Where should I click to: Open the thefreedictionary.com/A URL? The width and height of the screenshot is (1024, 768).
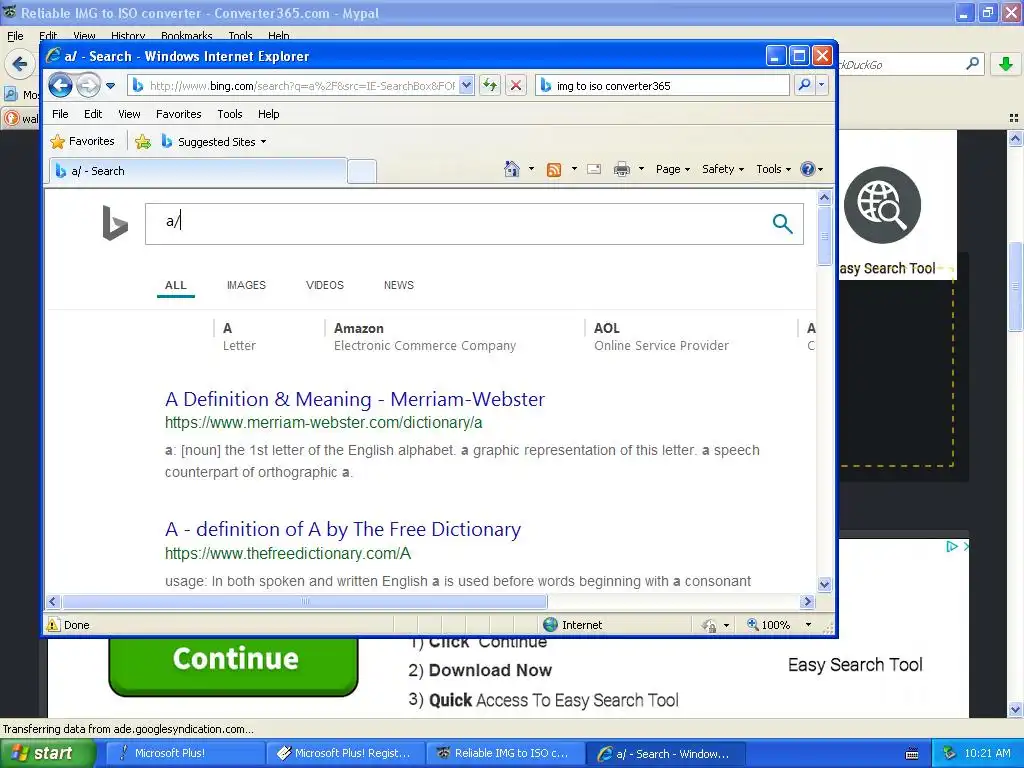(288, 554)
